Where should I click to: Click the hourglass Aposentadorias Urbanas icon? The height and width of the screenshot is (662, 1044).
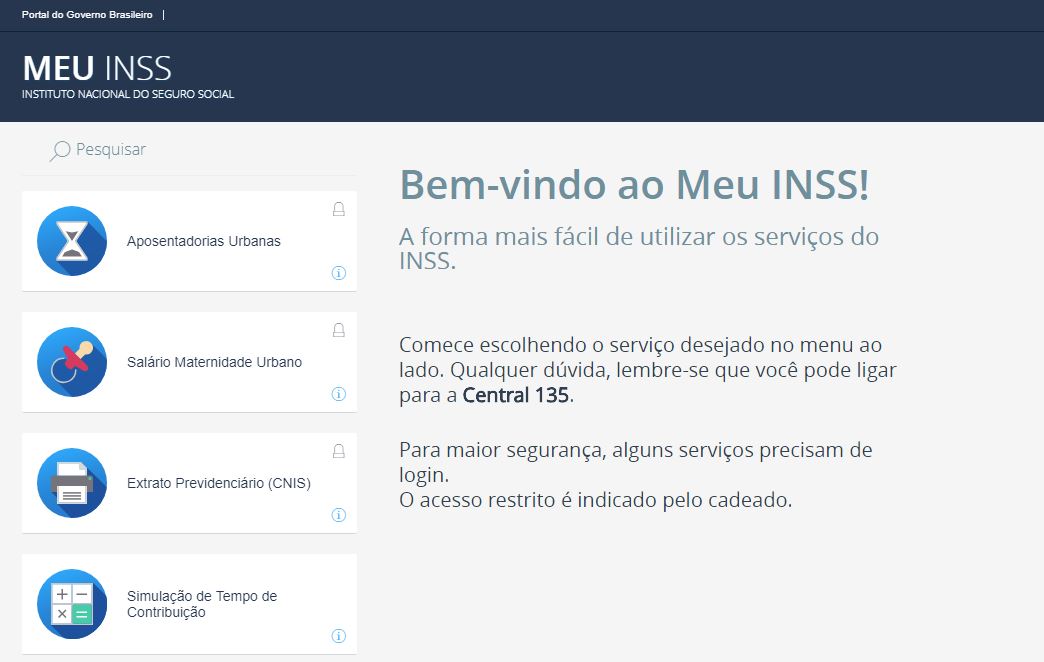click(x=72, y=241)
